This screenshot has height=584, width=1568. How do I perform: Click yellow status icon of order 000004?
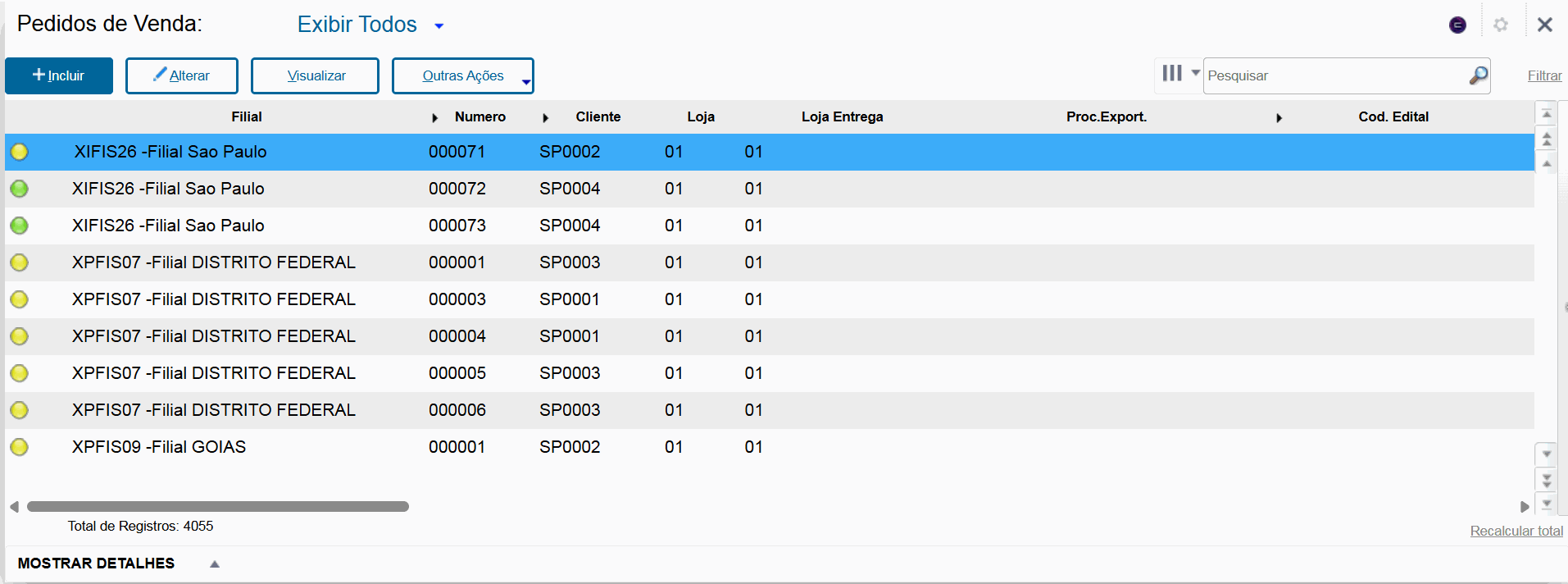click(20, 336)
